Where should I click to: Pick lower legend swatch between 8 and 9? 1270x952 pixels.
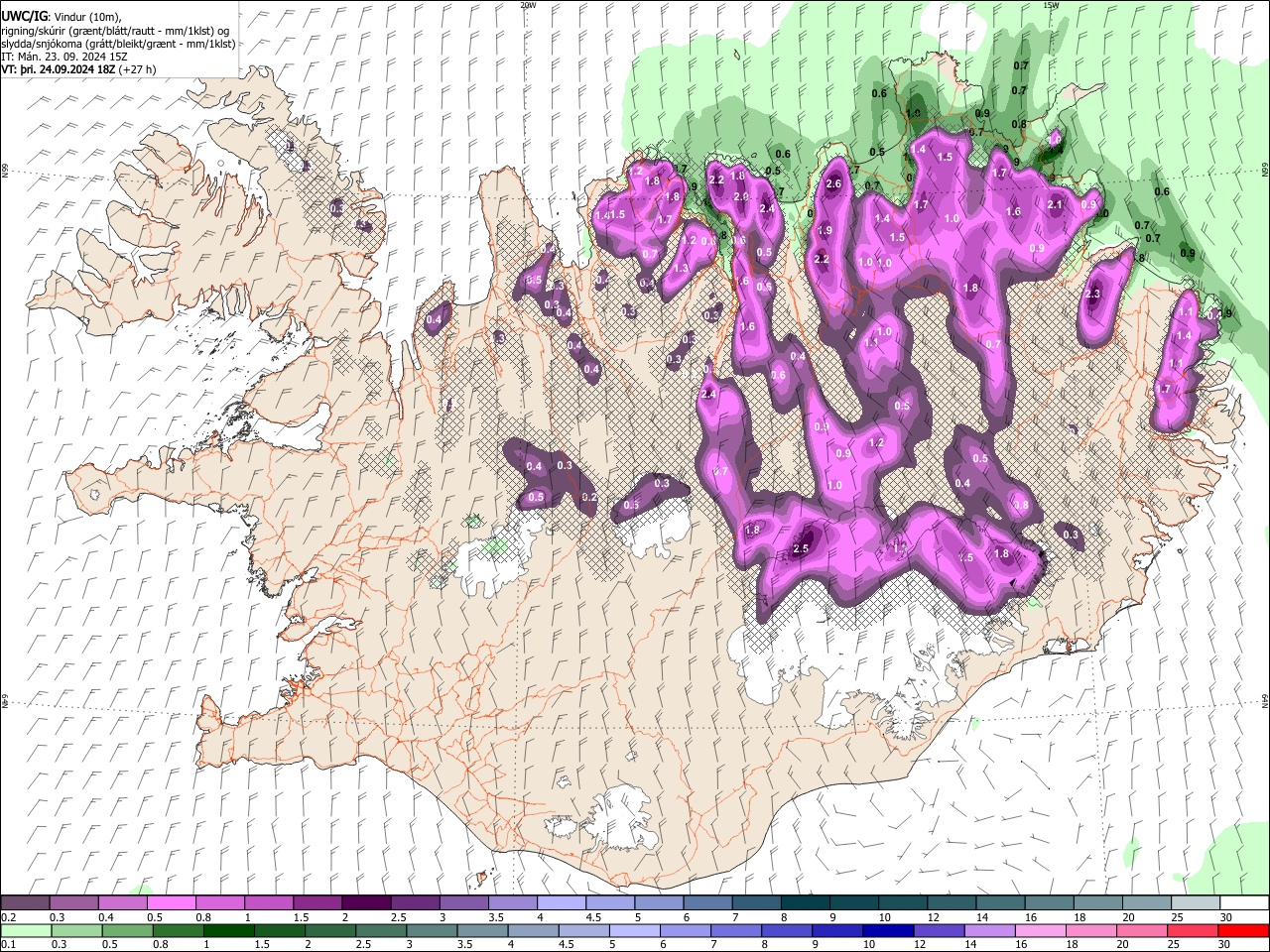pyautogui.click(x=786, y=930)
